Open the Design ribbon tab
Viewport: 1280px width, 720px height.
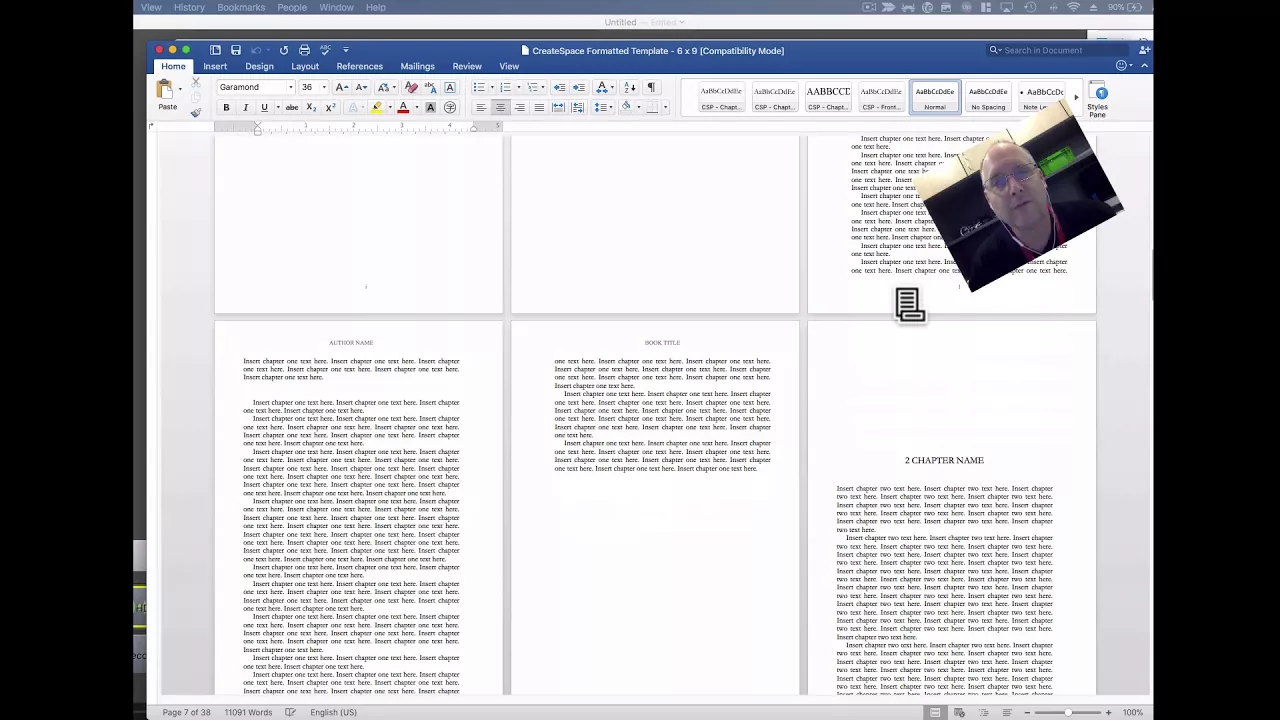click(x=259, y=66)
